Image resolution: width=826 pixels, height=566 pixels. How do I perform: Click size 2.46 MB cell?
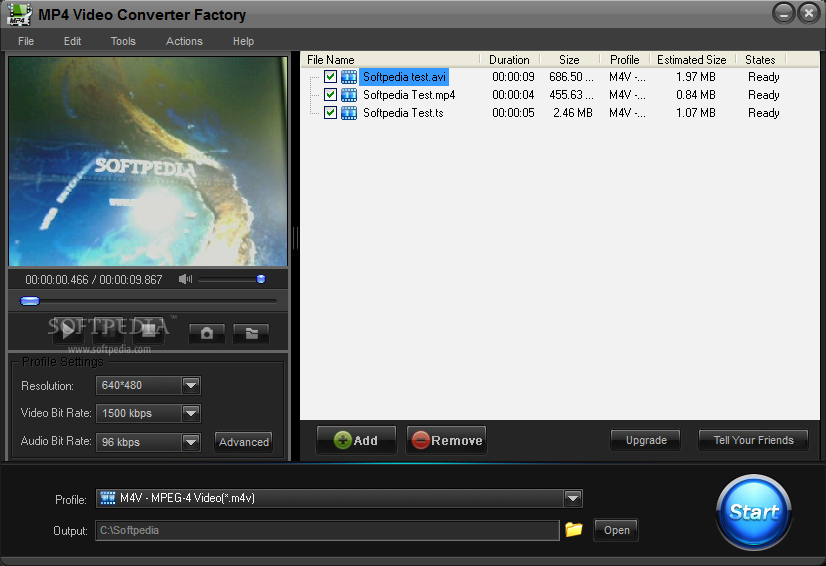point(573,113)
